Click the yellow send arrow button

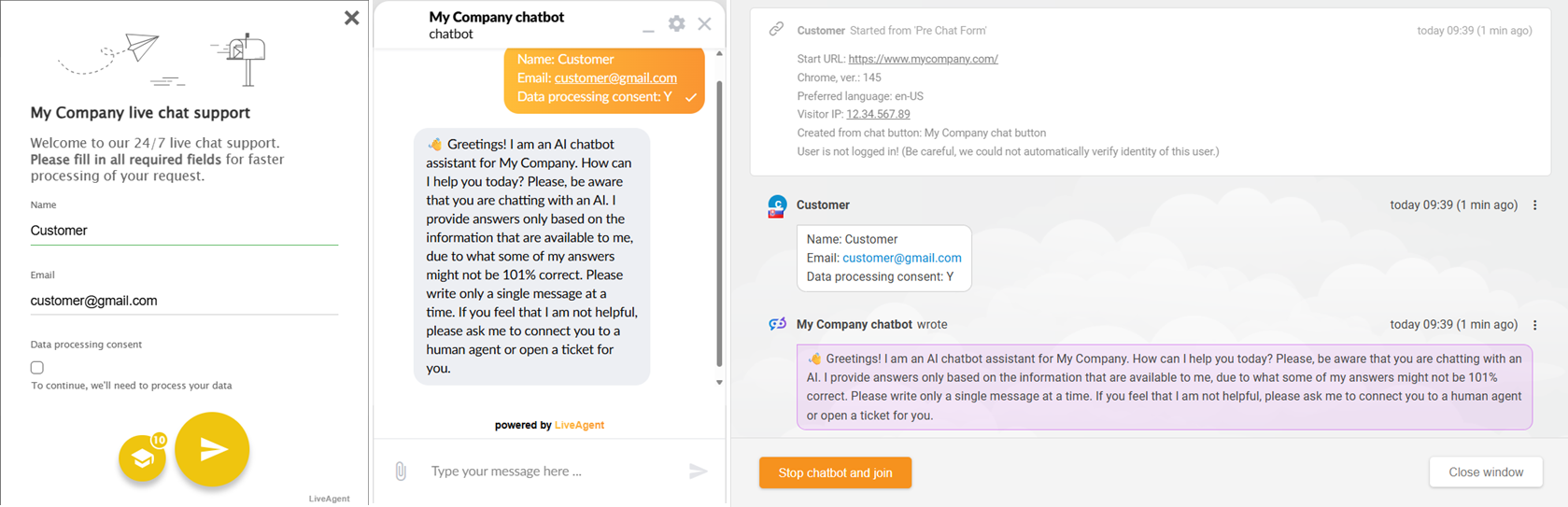212,450
